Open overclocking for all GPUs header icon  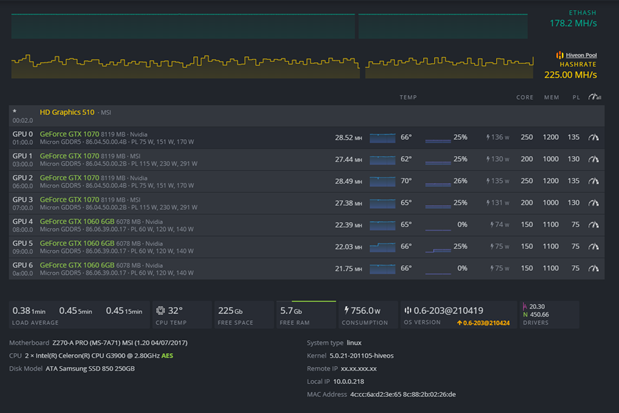[595, 97]
